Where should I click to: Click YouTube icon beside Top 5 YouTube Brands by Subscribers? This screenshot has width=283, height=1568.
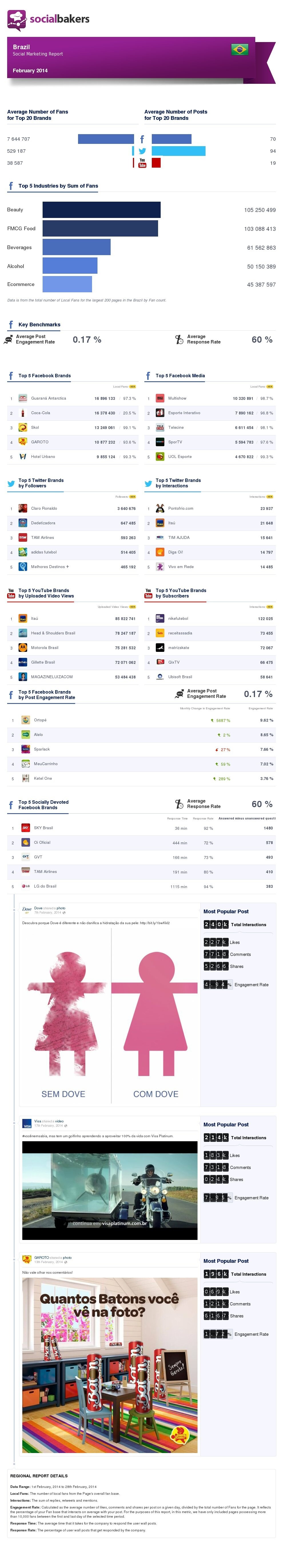click(148, 593)
